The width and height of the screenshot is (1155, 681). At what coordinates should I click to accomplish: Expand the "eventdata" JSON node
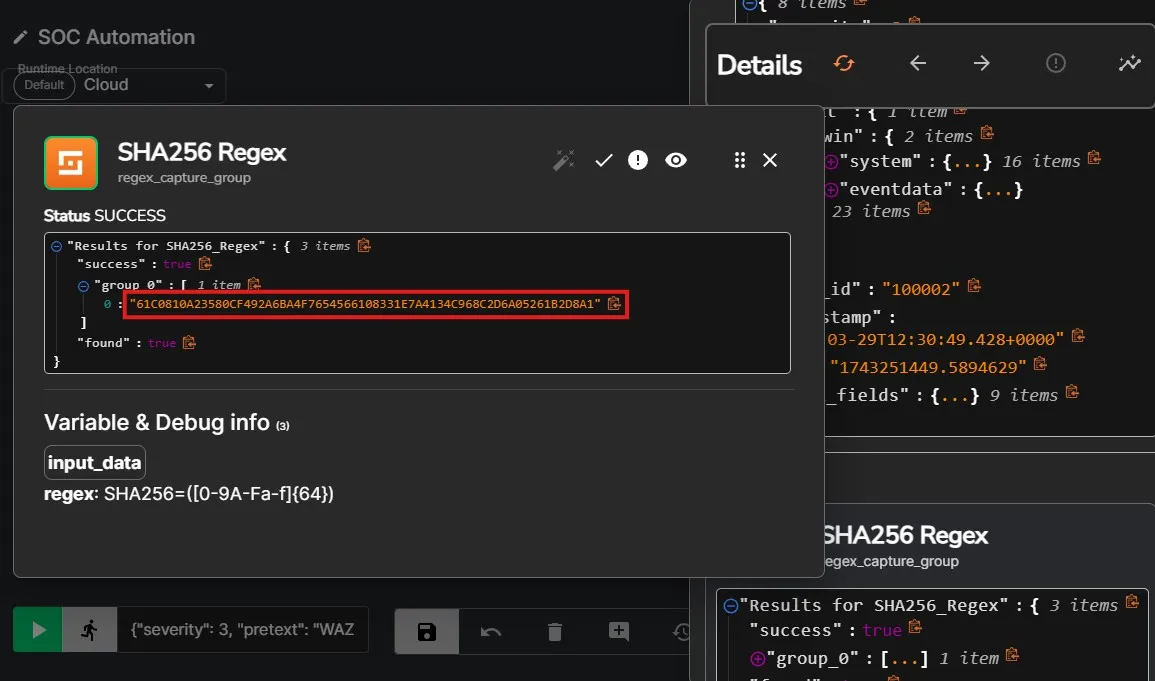click(830, 189)
